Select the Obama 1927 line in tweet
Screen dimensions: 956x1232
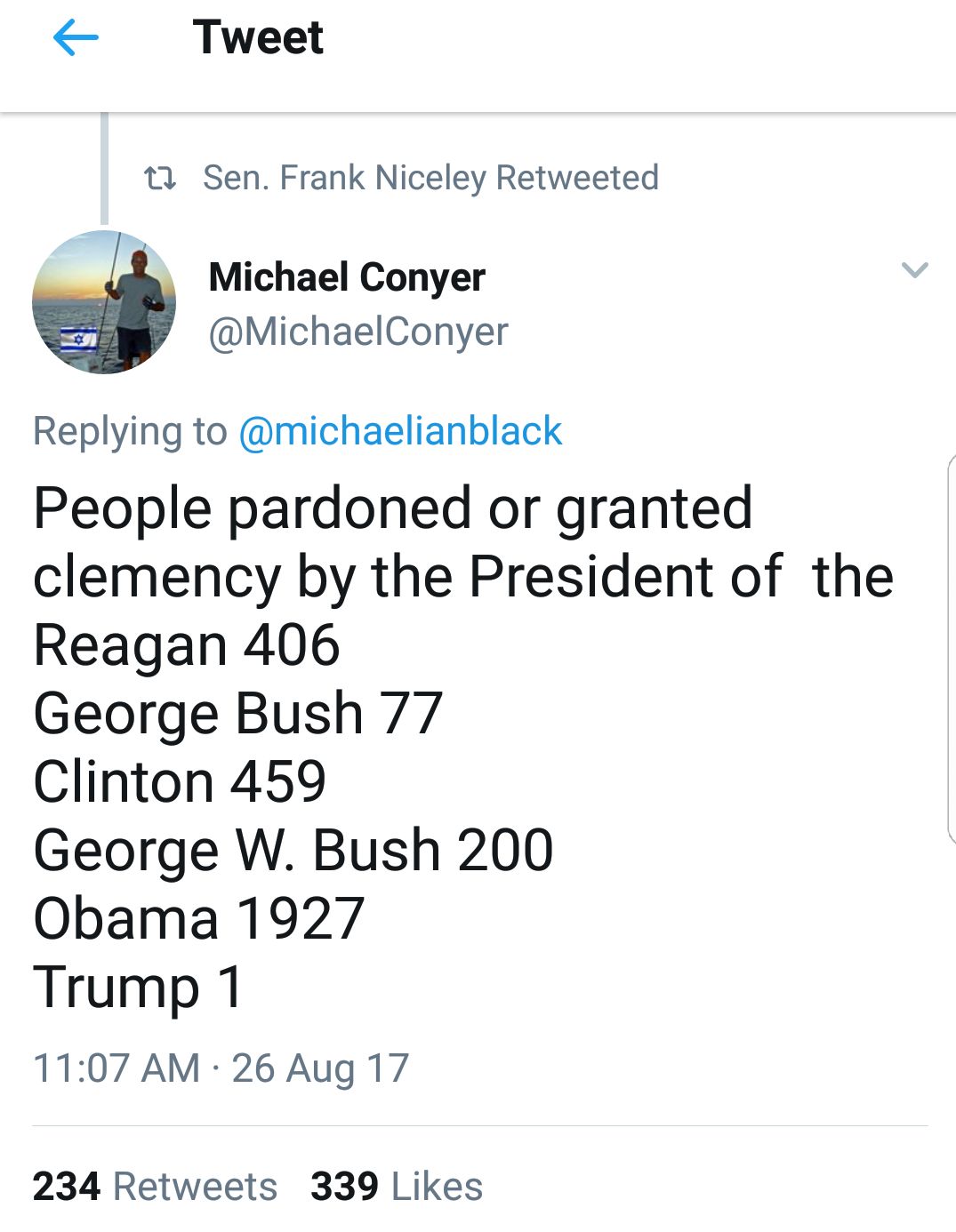pos(199,918)
